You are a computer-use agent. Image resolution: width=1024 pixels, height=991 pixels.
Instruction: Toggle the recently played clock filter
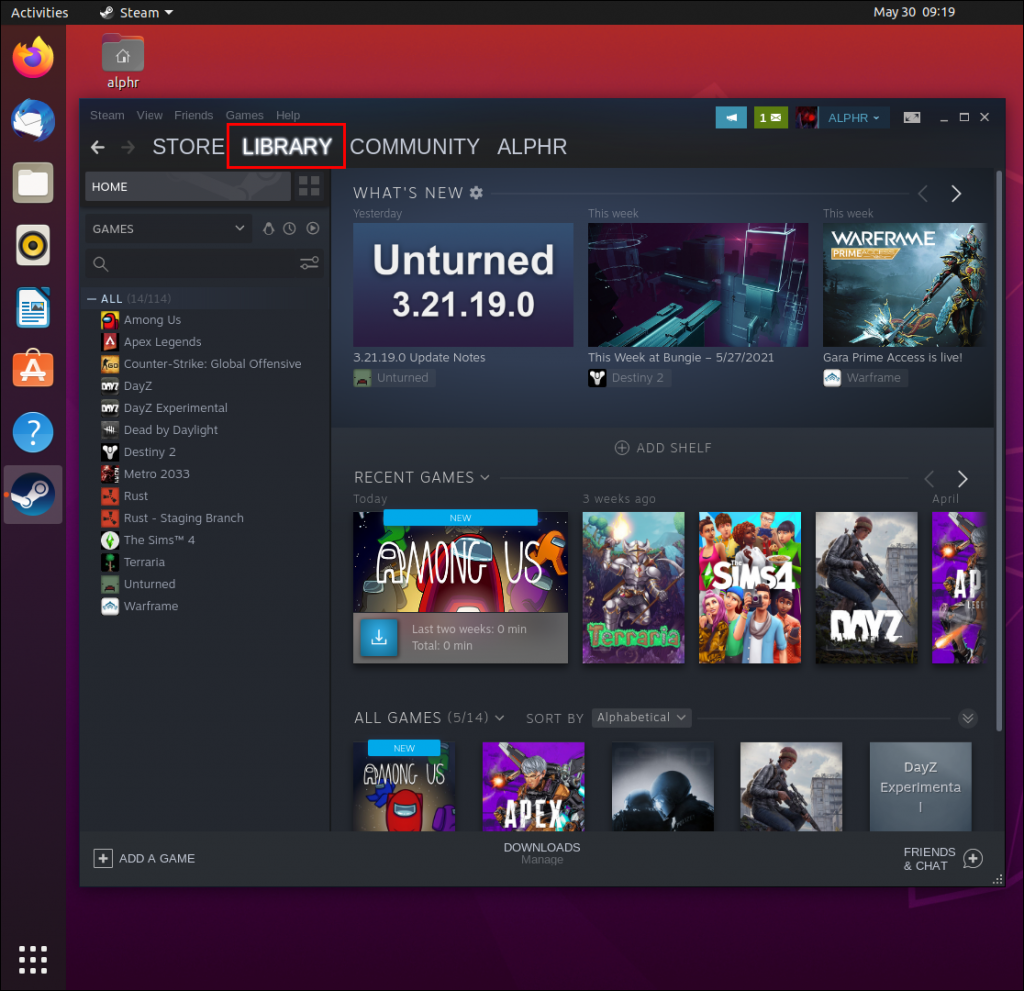coord(291,228)
